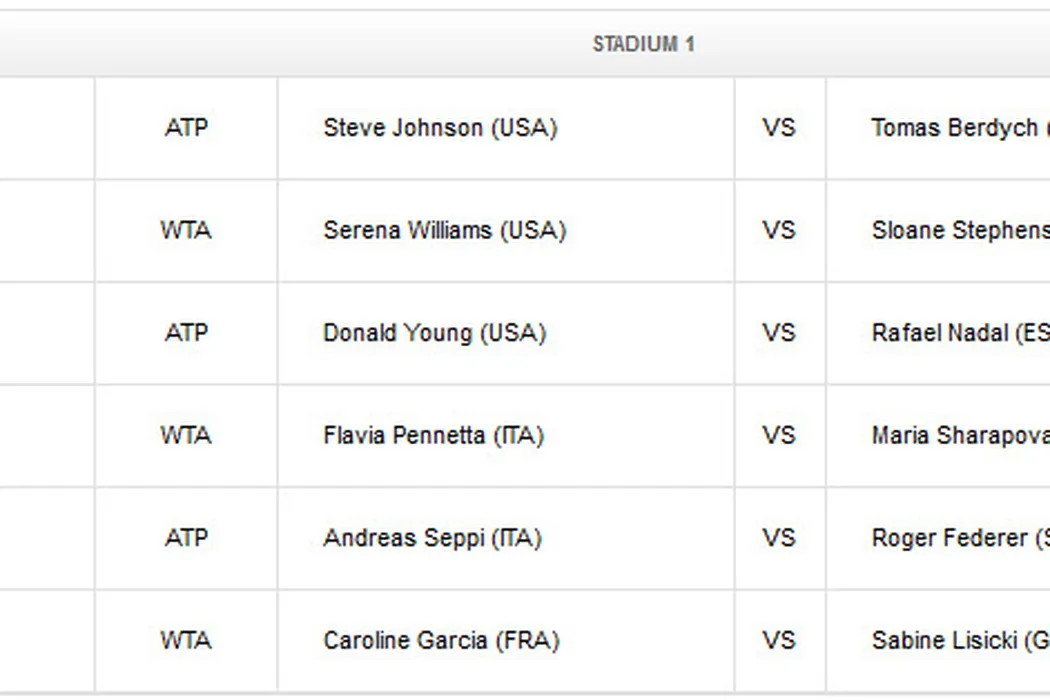Open Maria Sharapova opponent entry
The image size is (1050, 700).
(958, 435)
